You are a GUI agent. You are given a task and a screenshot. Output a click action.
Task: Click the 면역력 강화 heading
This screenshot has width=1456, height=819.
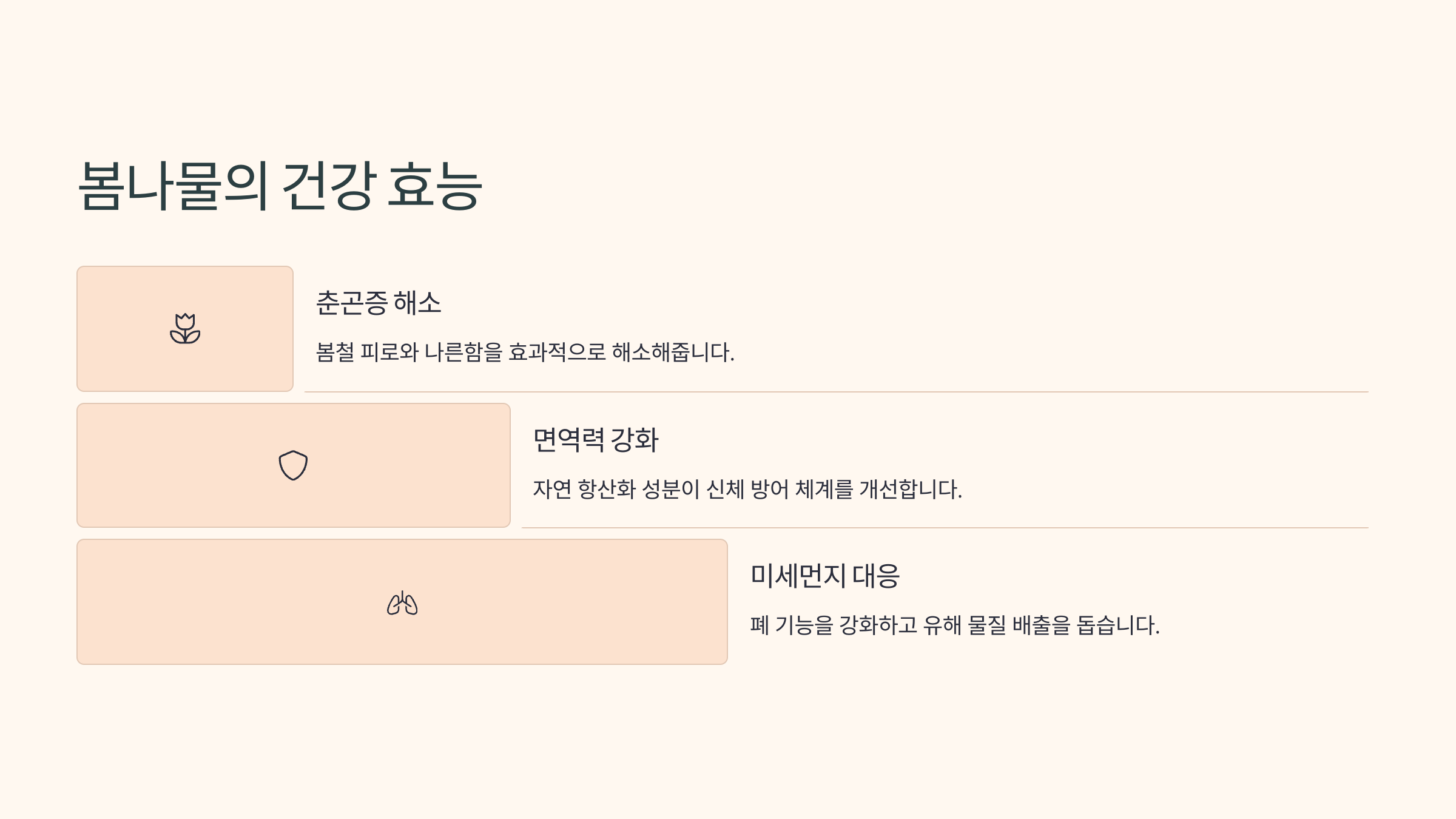click(596, 440)
